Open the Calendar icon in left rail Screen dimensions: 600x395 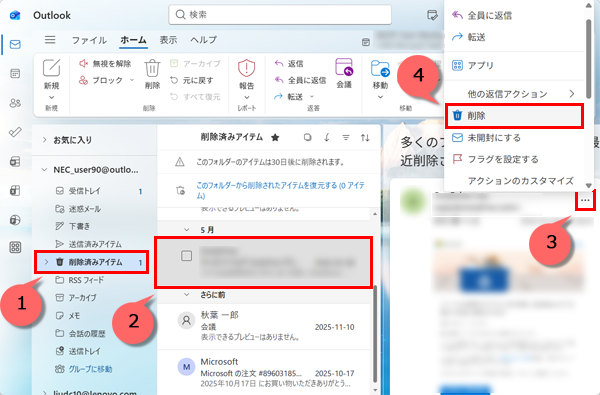click(x=15, y=73)
